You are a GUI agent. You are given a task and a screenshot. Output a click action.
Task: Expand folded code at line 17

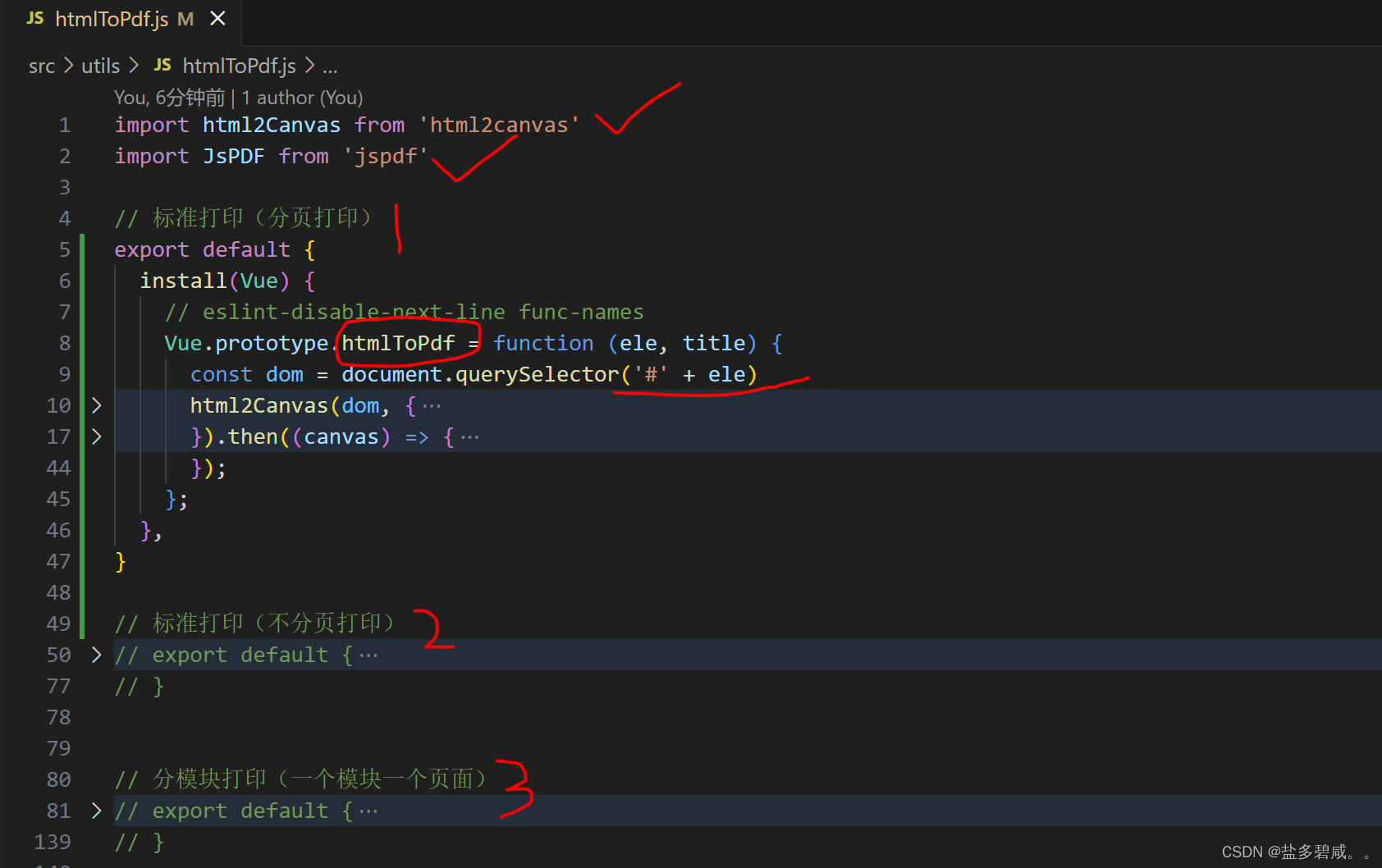click(x=97, y=436)
